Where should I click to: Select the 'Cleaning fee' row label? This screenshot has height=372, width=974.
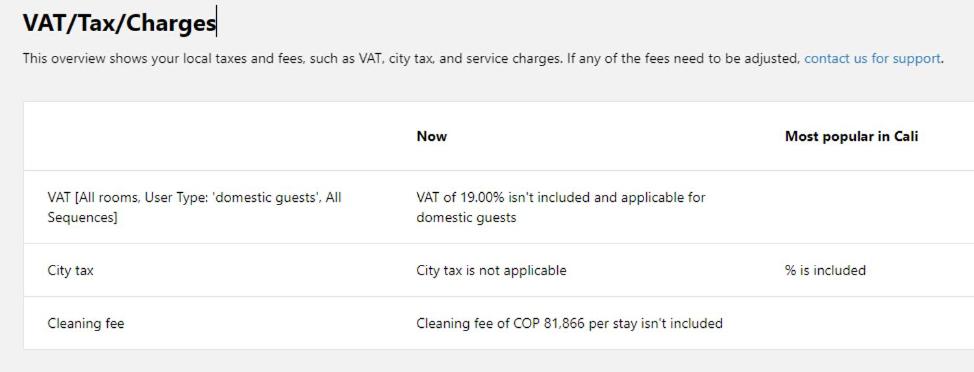point(86,323)
